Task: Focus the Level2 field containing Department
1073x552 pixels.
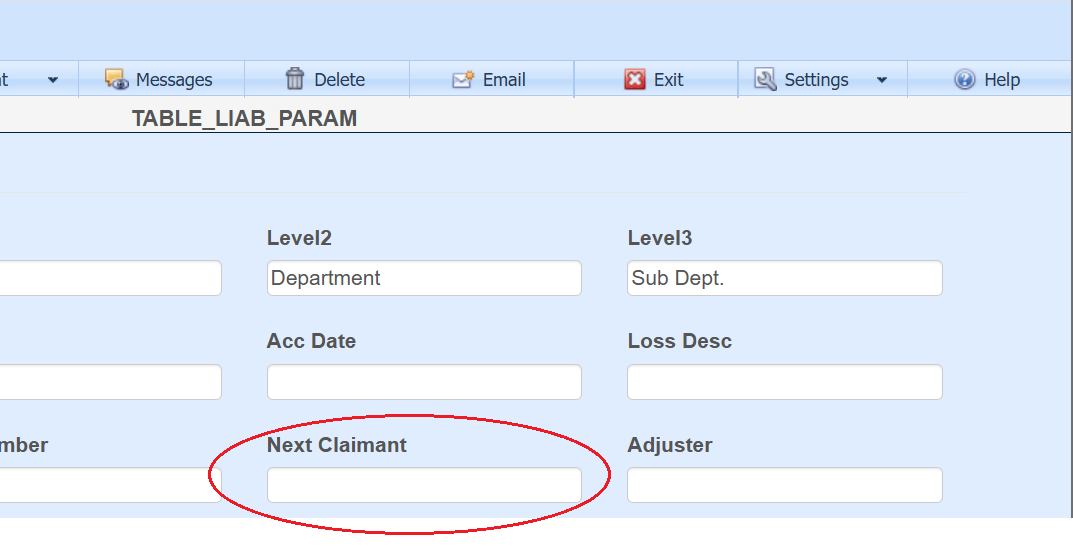Action: pyautogui.click(x=424, y=278)
